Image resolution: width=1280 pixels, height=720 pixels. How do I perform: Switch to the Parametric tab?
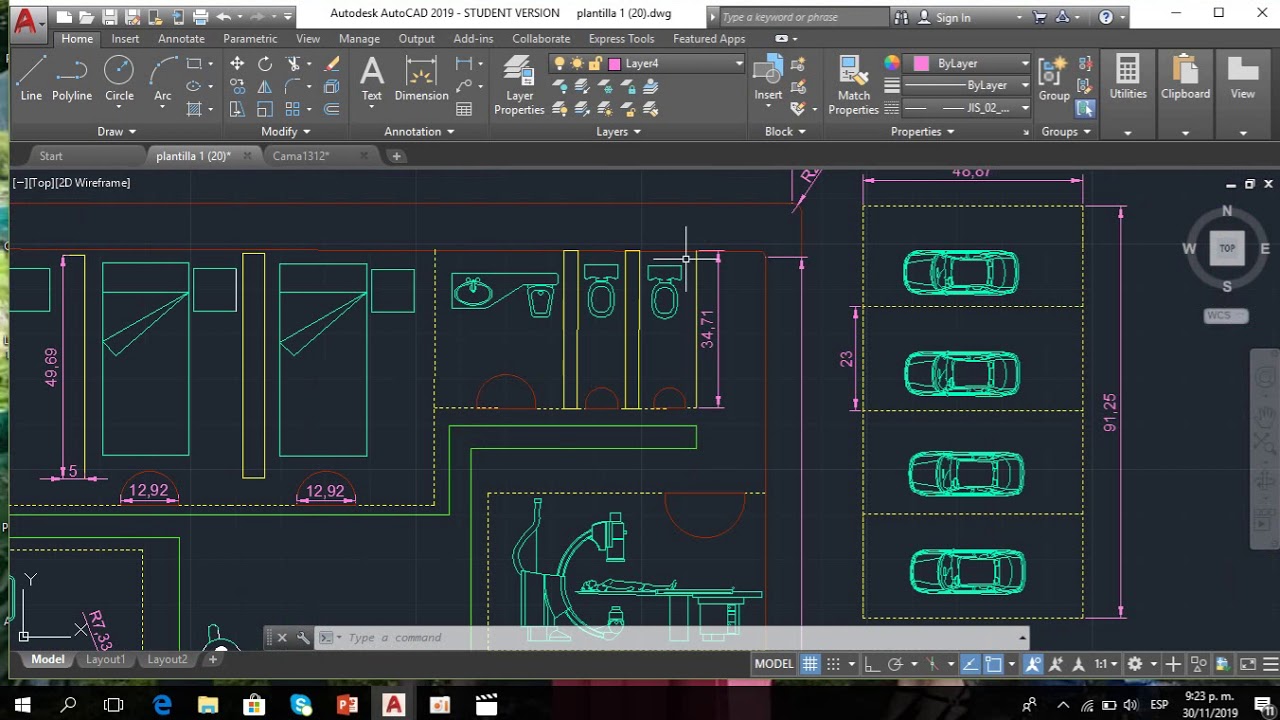(250, 38)
